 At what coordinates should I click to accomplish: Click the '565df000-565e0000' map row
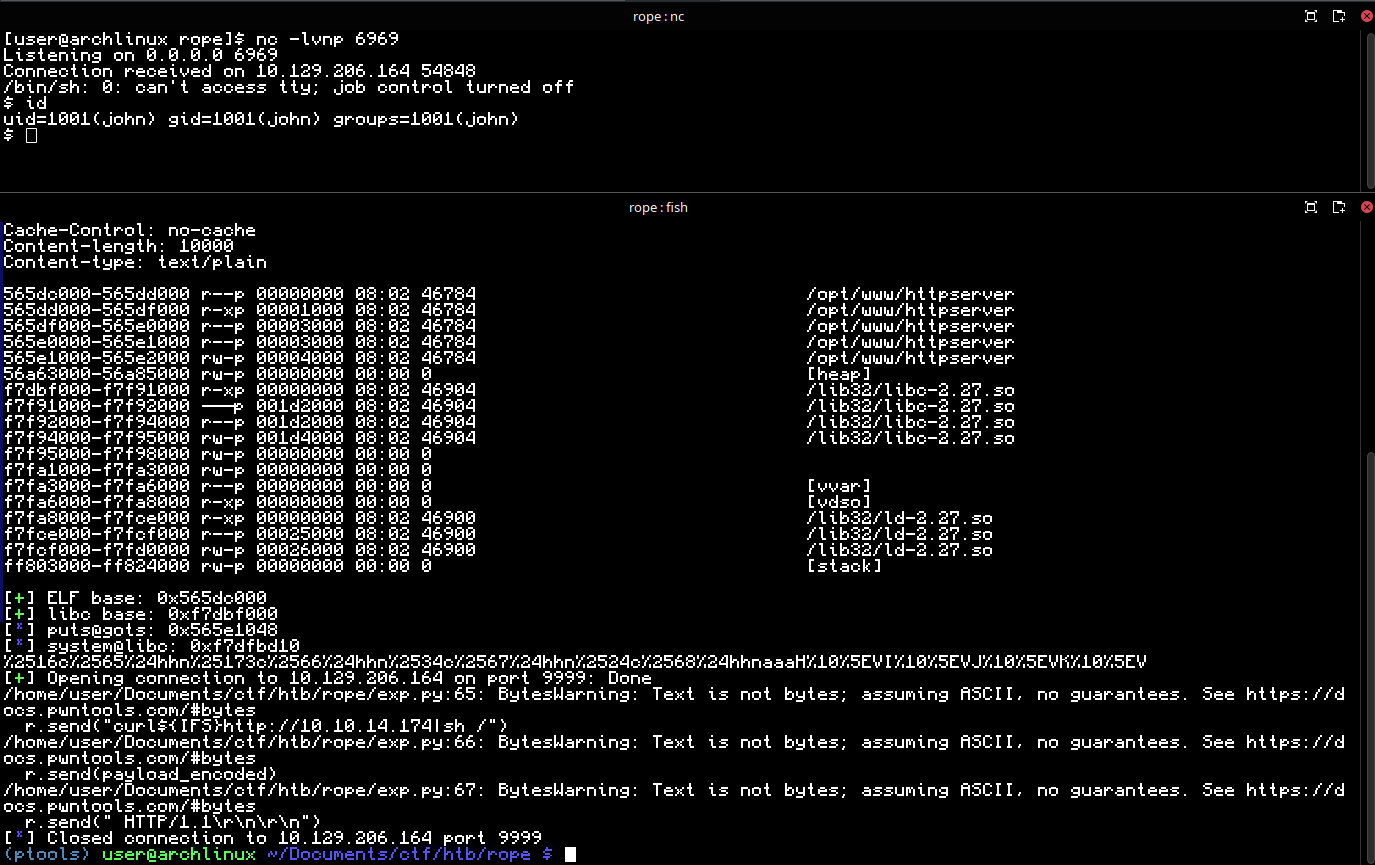pyautogui.click(x=508, y=326)
